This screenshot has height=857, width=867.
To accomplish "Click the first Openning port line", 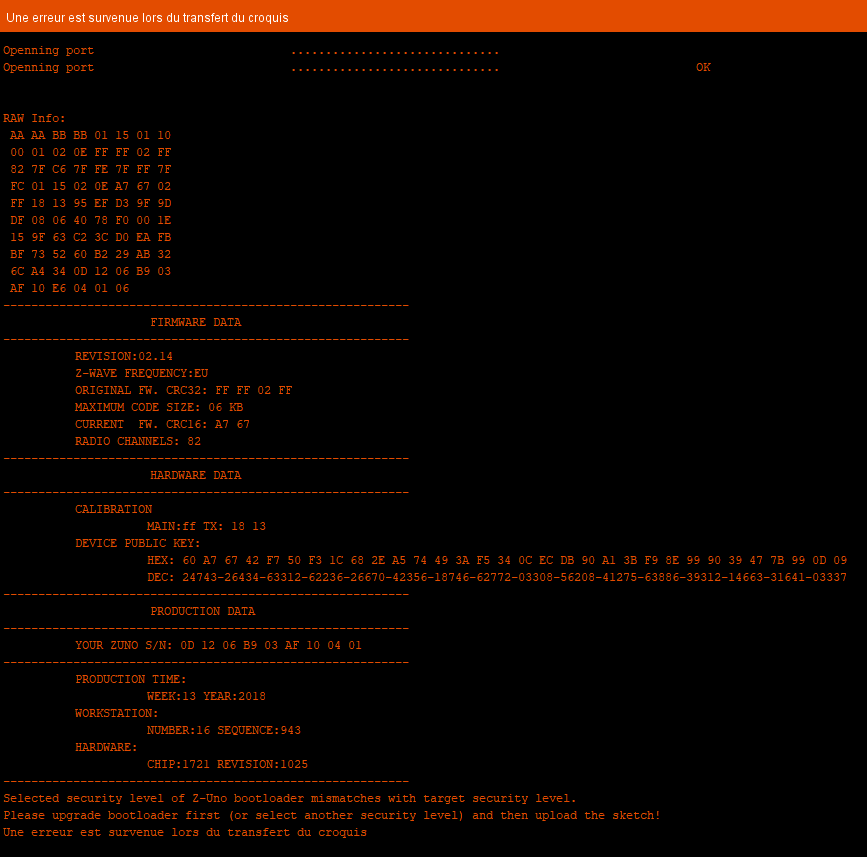I will point(49,51).
